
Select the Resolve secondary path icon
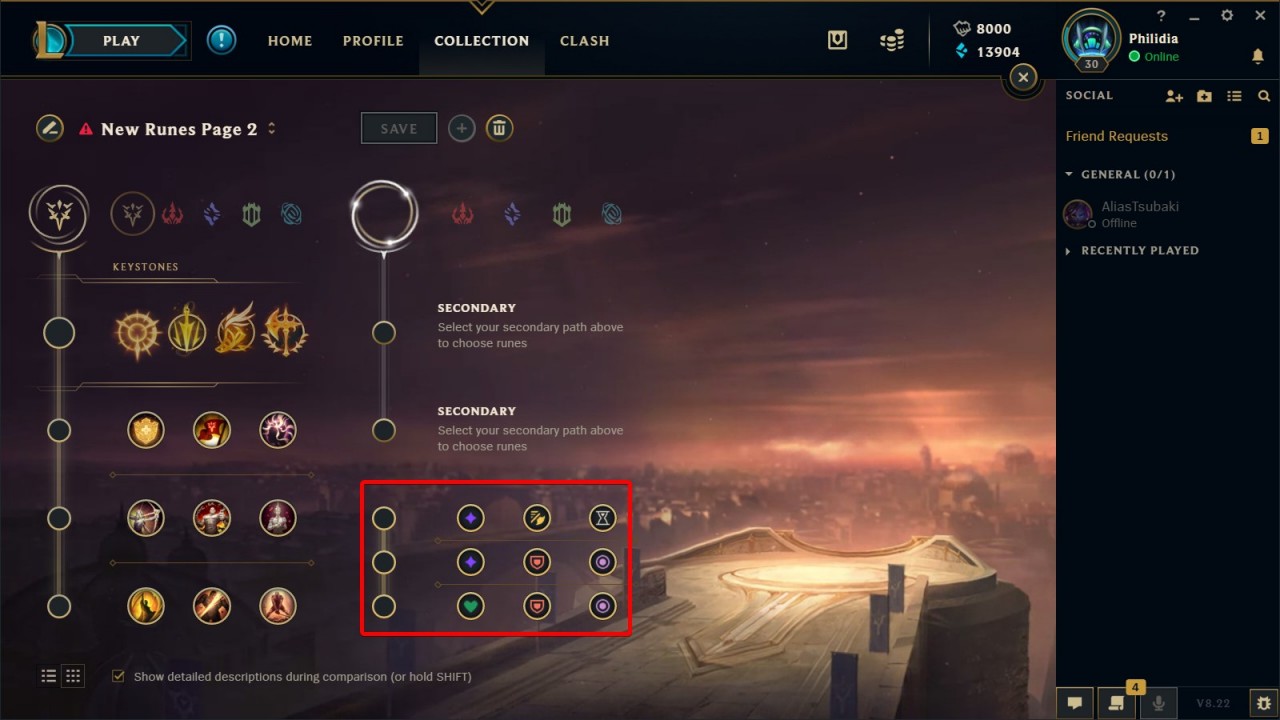pos(562,214)
